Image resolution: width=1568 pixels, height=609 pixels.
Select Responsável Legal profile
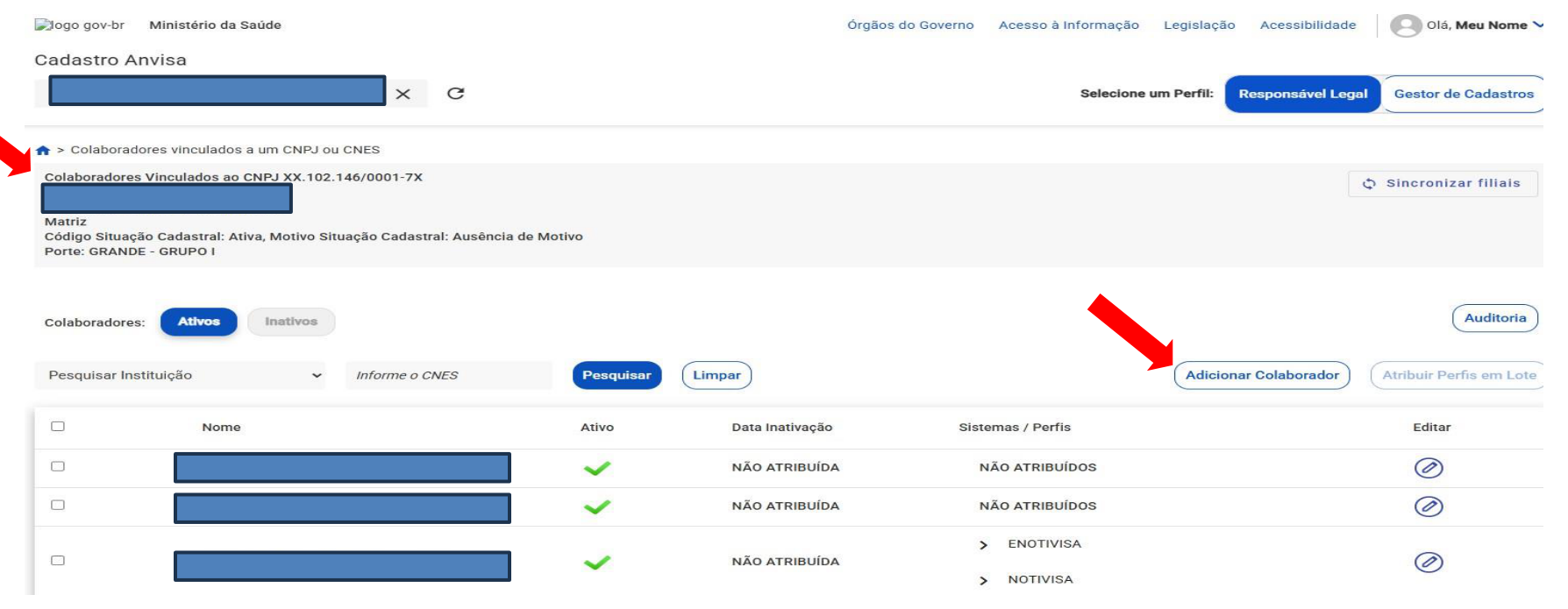pyautogui.click(x=1303, y=94)
